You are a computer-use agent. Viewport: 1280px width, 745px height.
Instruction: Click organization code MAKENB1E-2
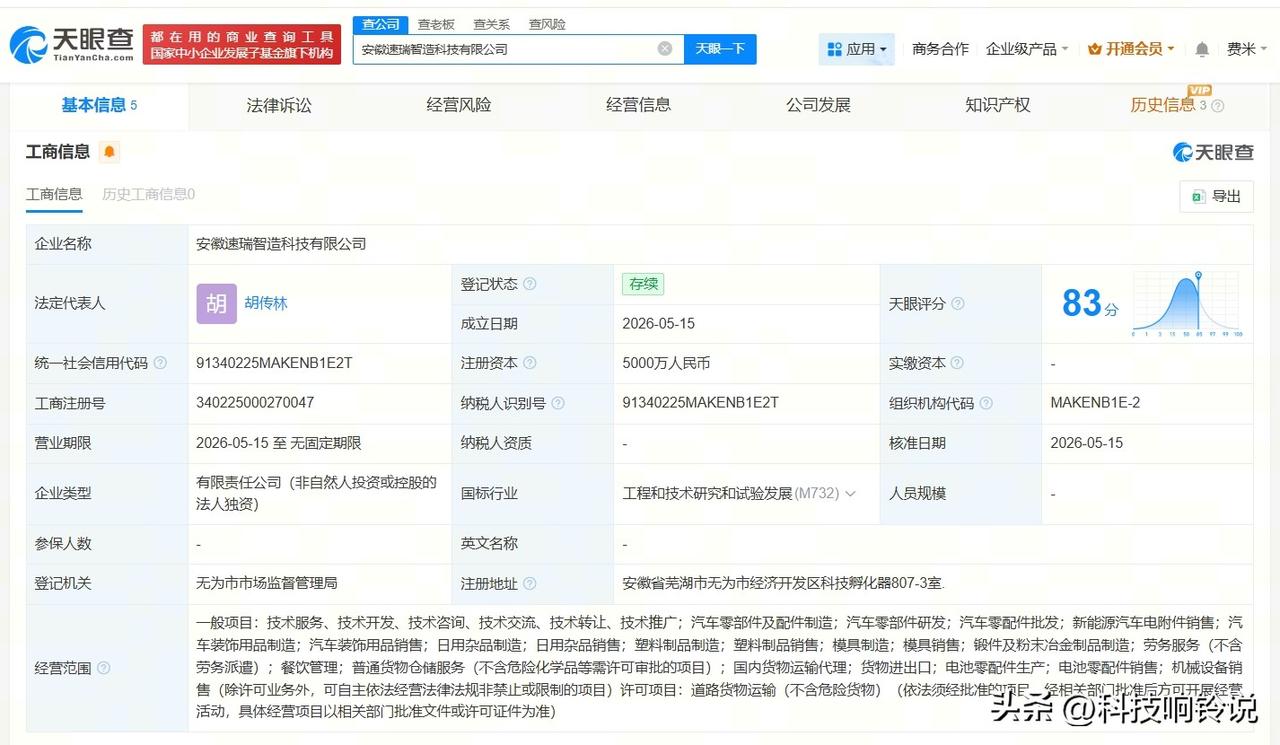[x=1095, y=403]
